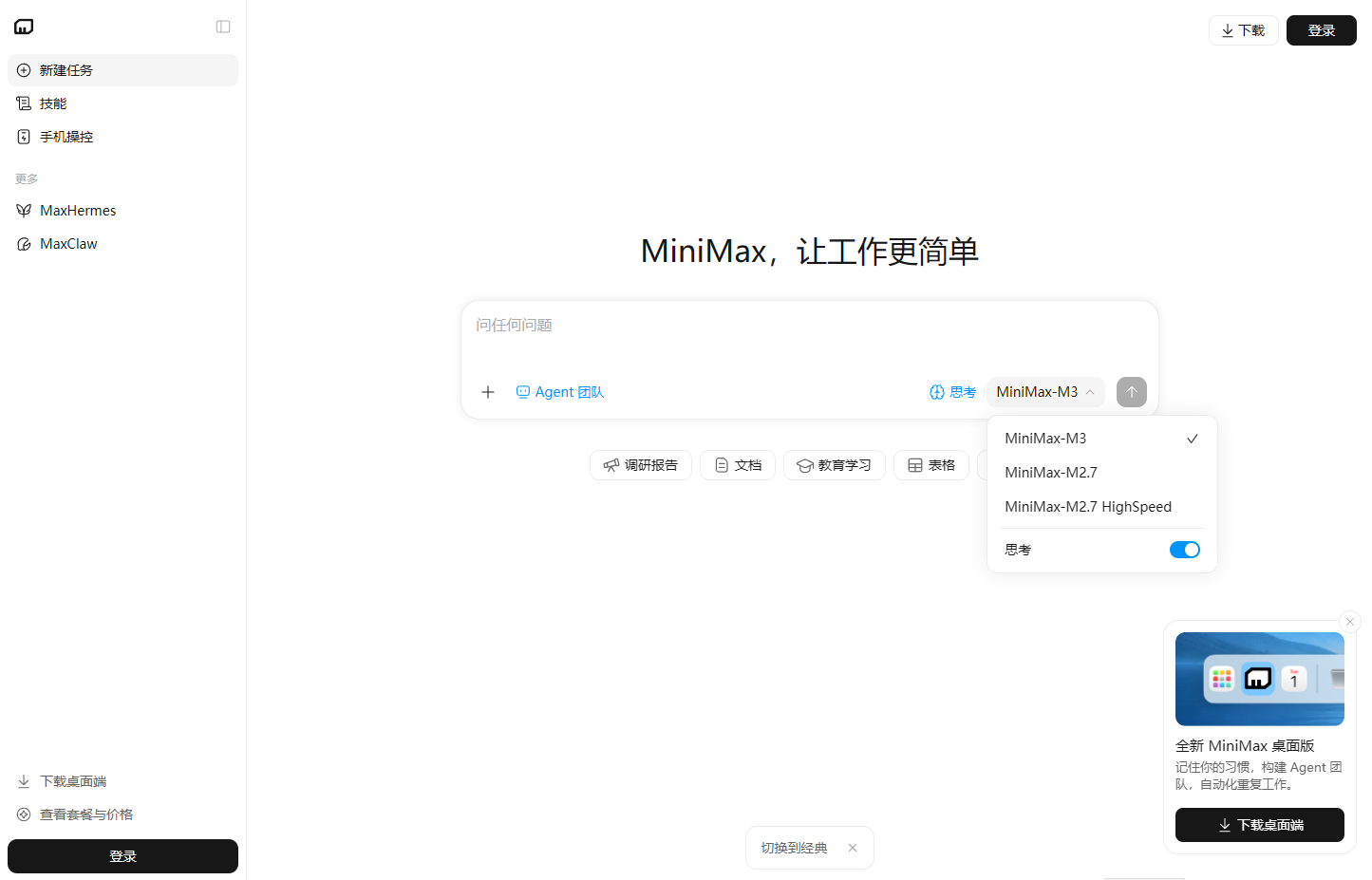This screenshot has width=1372, height=880.
Task: Click 全新 MiniMax 桌面版 title
Action: click(x=1245, y=746)
